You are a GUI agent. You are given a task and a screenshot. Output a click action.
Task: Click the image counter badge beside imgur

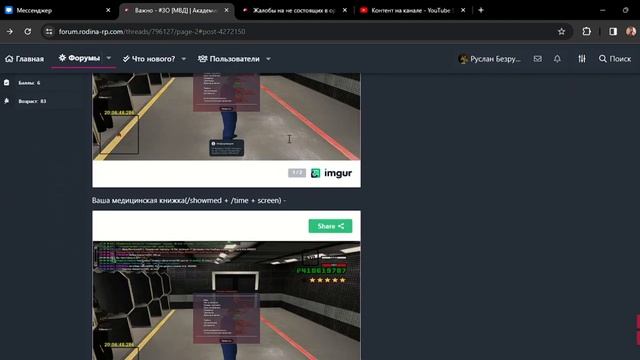click(x=297, y=173)
